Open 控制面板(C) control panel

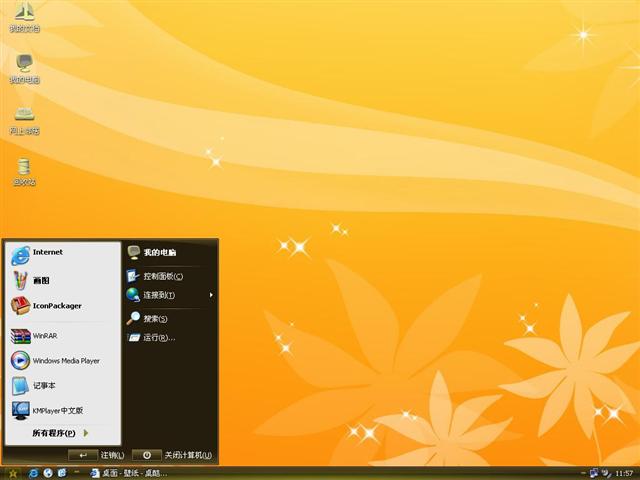pyautogui.click(x=170, y=276)
